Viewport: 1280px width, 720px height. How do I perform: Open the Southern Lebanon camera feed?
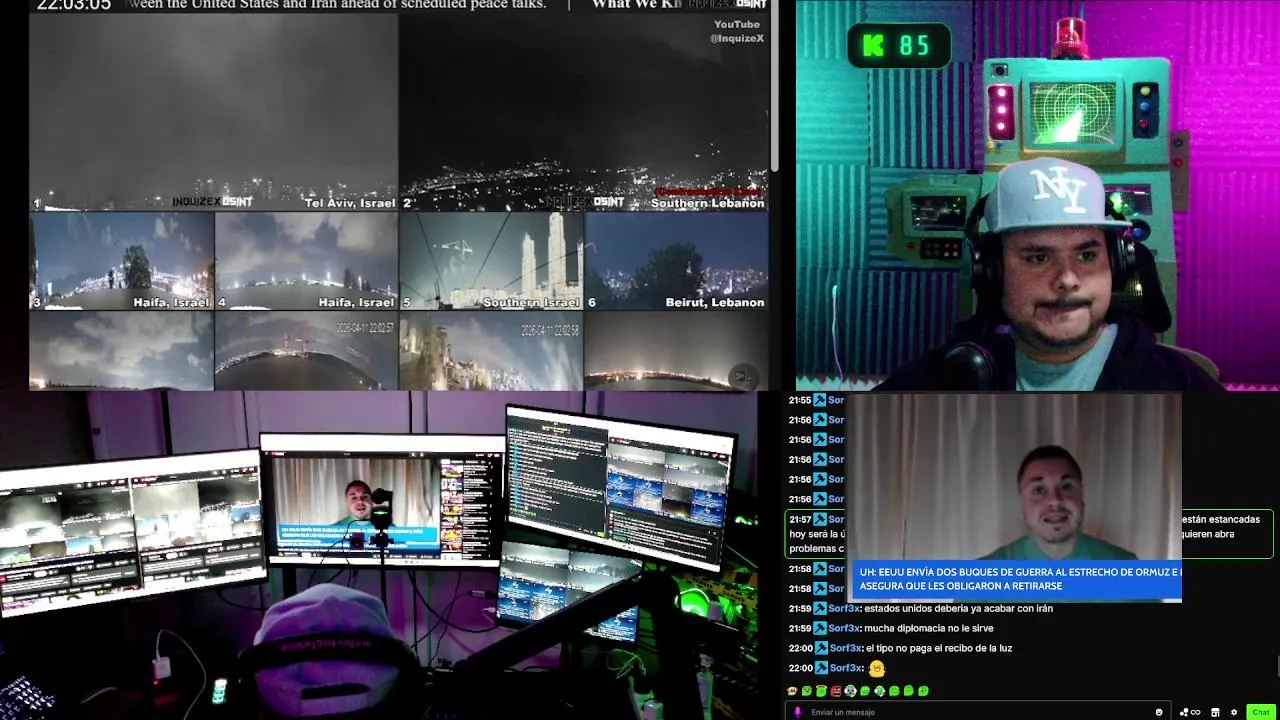584,112
